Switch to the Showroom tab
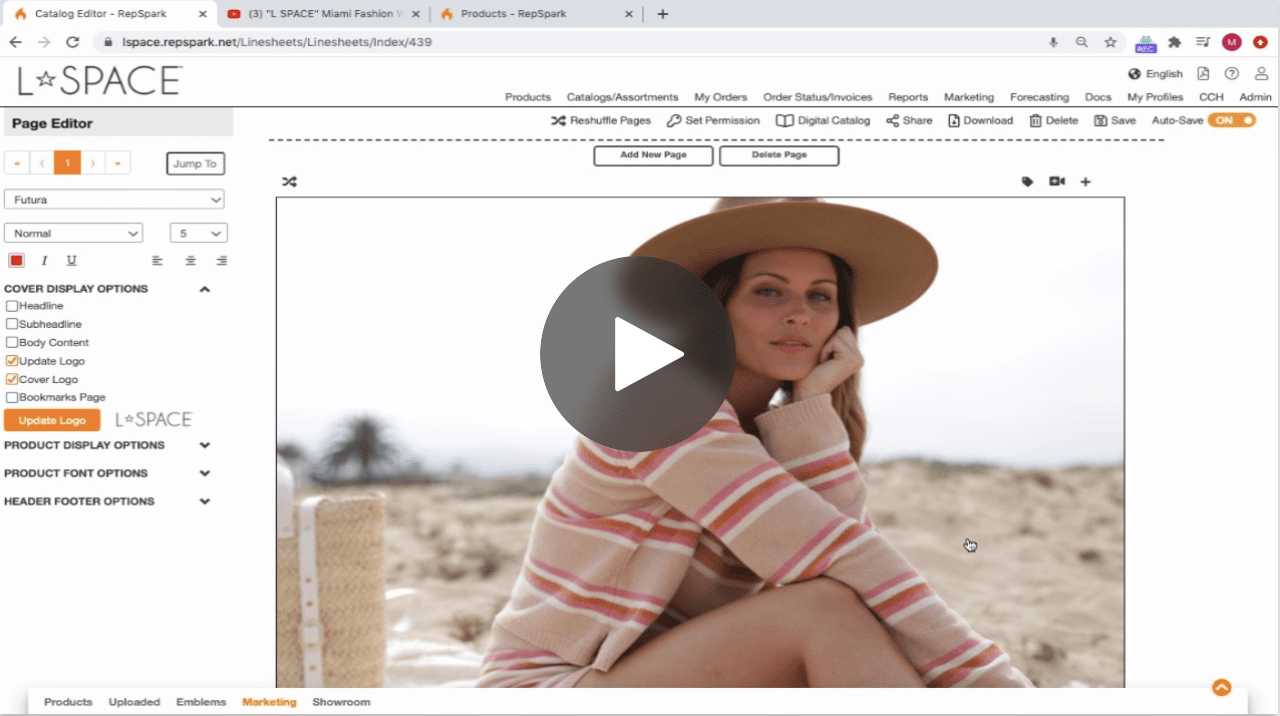The width and height of the screenshot is (1280, 716). click(341, 702)
